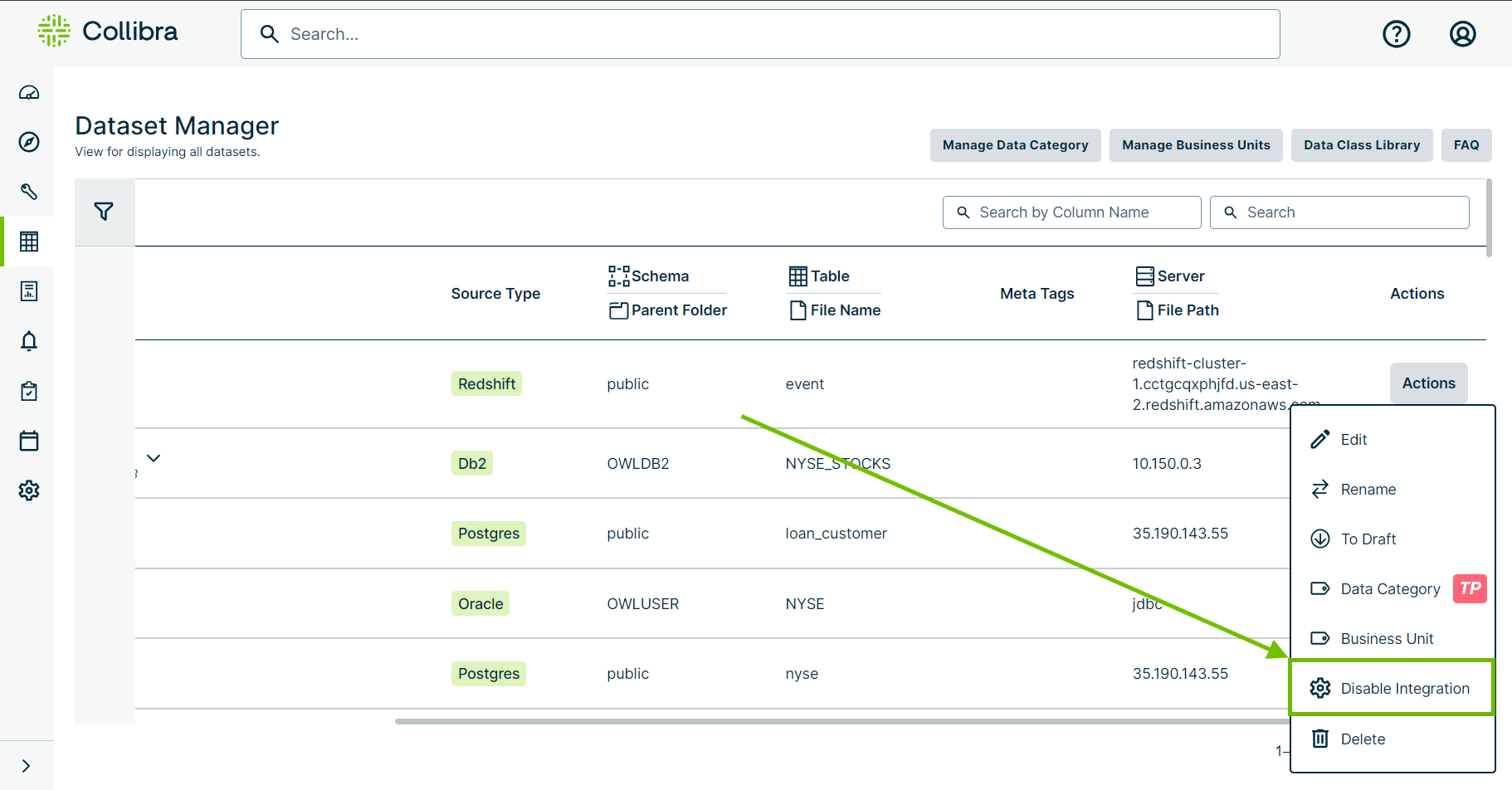Expand the sidebar with the bottom arrow

click(x=27, y=765)
